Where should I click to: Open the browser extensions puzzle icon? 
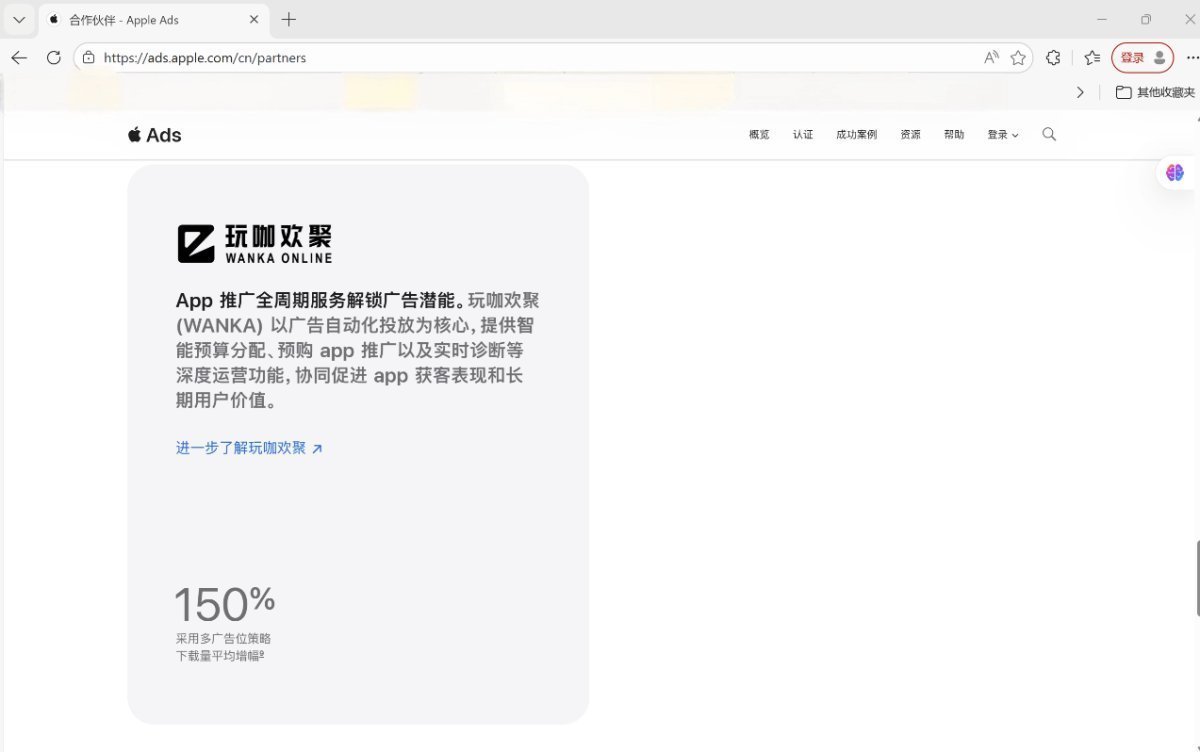pos(1053,58)
